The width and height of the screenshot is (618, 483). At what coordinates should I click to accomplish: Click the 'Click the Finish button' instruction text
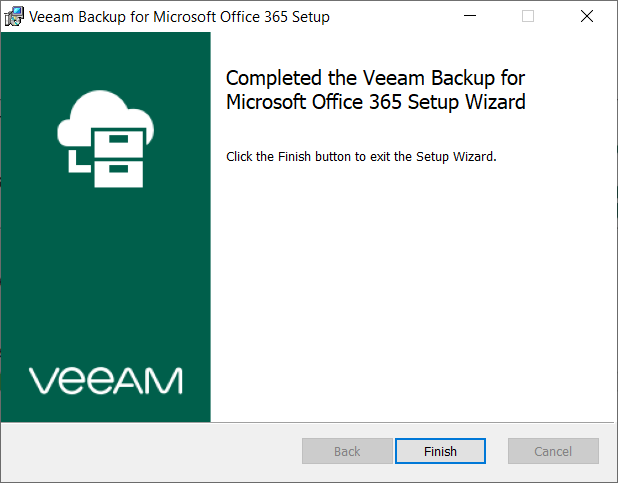[361, 157]
